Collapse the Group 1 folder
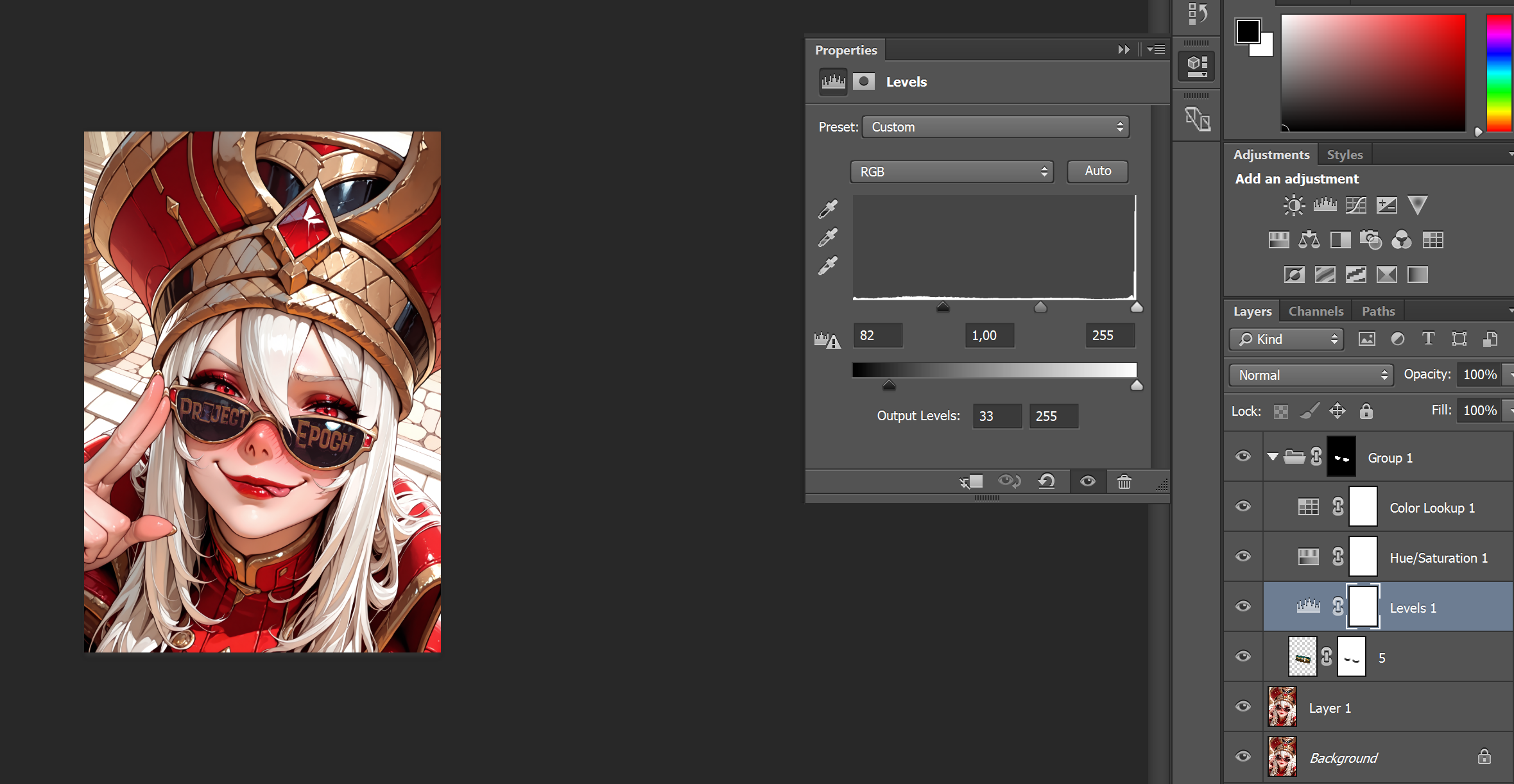The width and height of the screenshot is (1514, 784). click(x=1273, y=457)
